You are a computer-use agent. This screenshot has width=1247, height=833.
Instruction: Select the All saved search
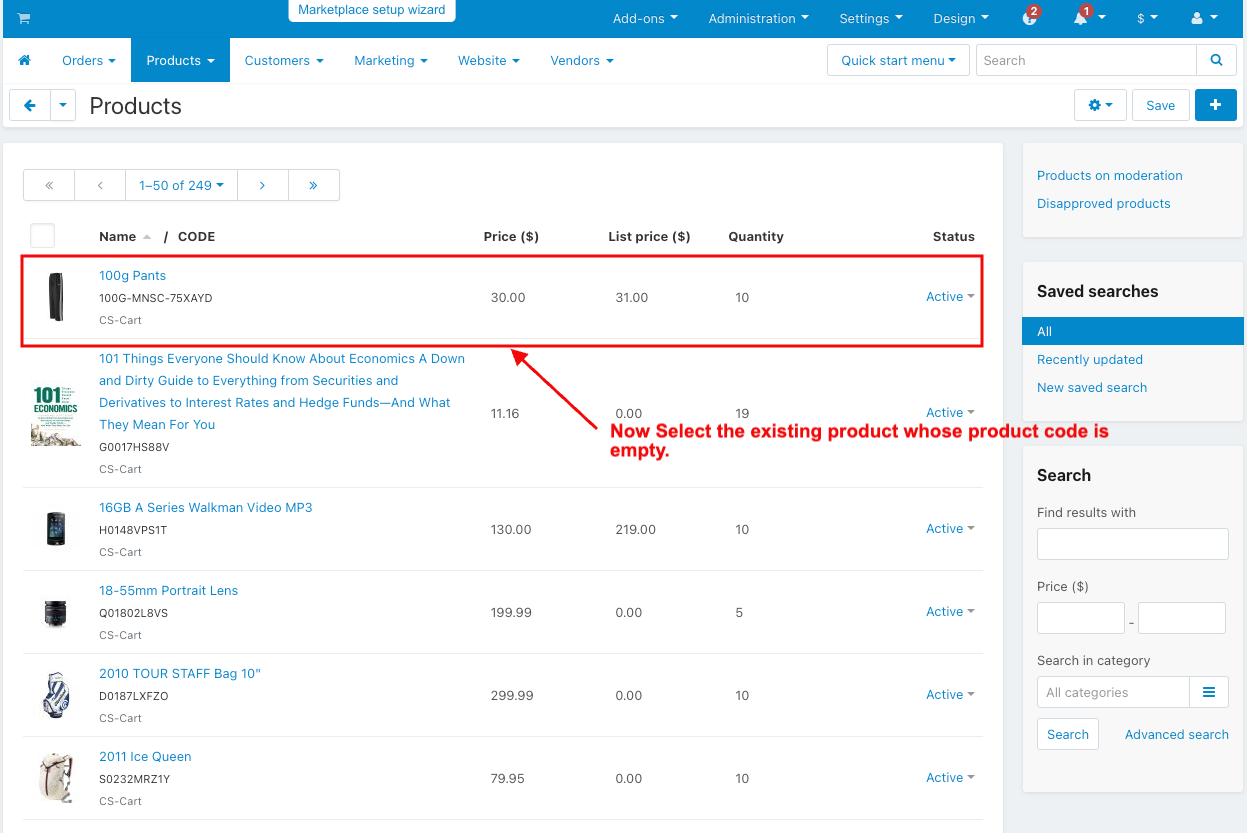(x=1133, y=331)
